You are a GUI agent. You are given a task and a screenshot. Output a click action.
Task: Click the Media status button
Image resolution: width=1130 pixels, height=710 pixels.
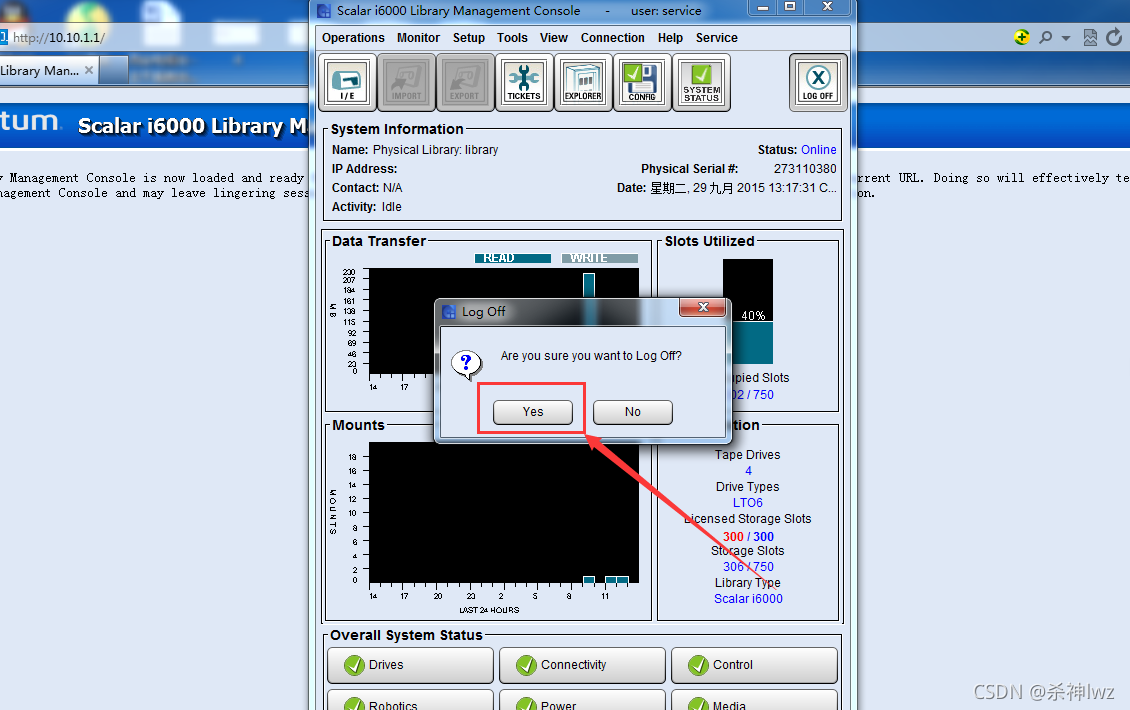click(754, 701)
